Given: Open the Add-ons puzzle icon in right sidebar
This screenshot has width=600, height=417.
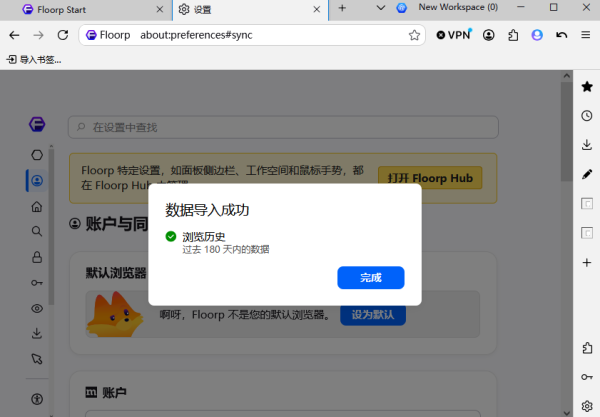Looking at the screenshot, I should click(x=587, y=348).
